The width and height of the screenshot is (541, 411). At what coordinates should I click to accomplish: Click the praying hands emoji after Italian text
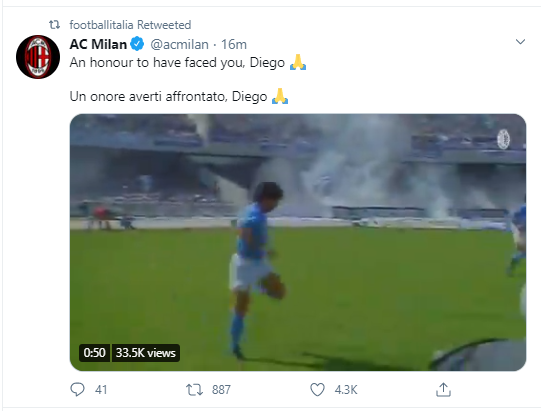[x=280, y=96]
